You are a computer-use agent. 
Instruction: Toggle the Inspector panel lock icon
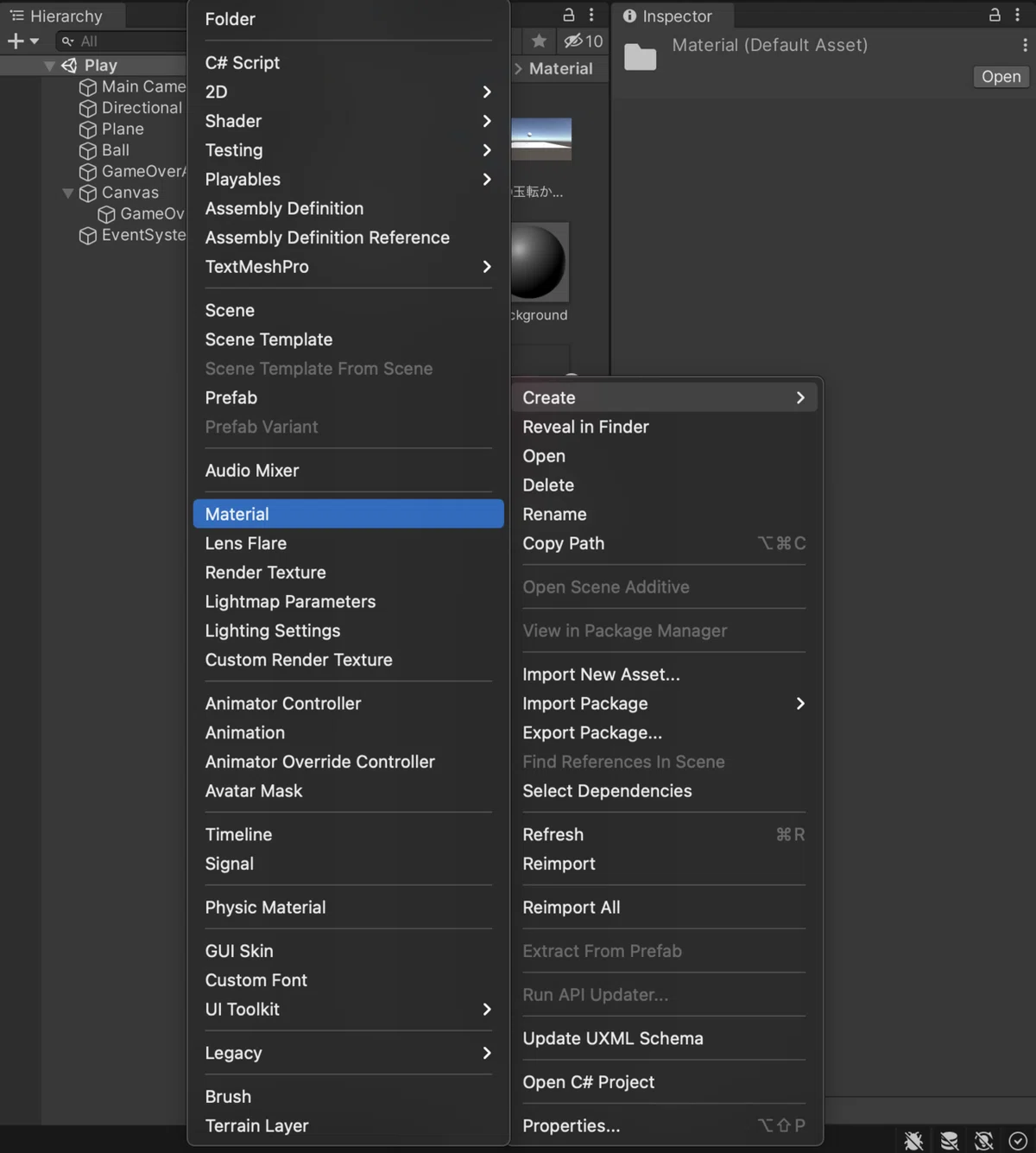[x=995, y=15]
